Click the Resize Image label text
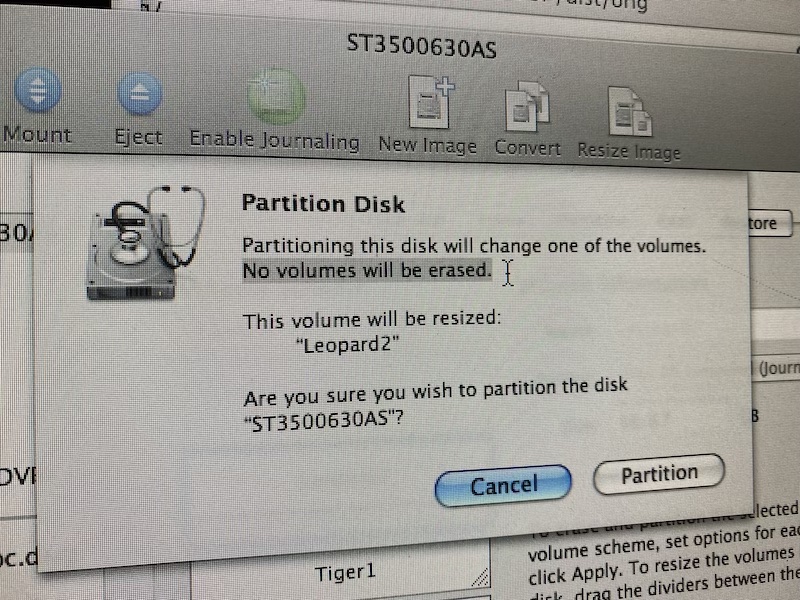Image resolution: width=800 pixels, height=600 pixels. pos(629,151)
